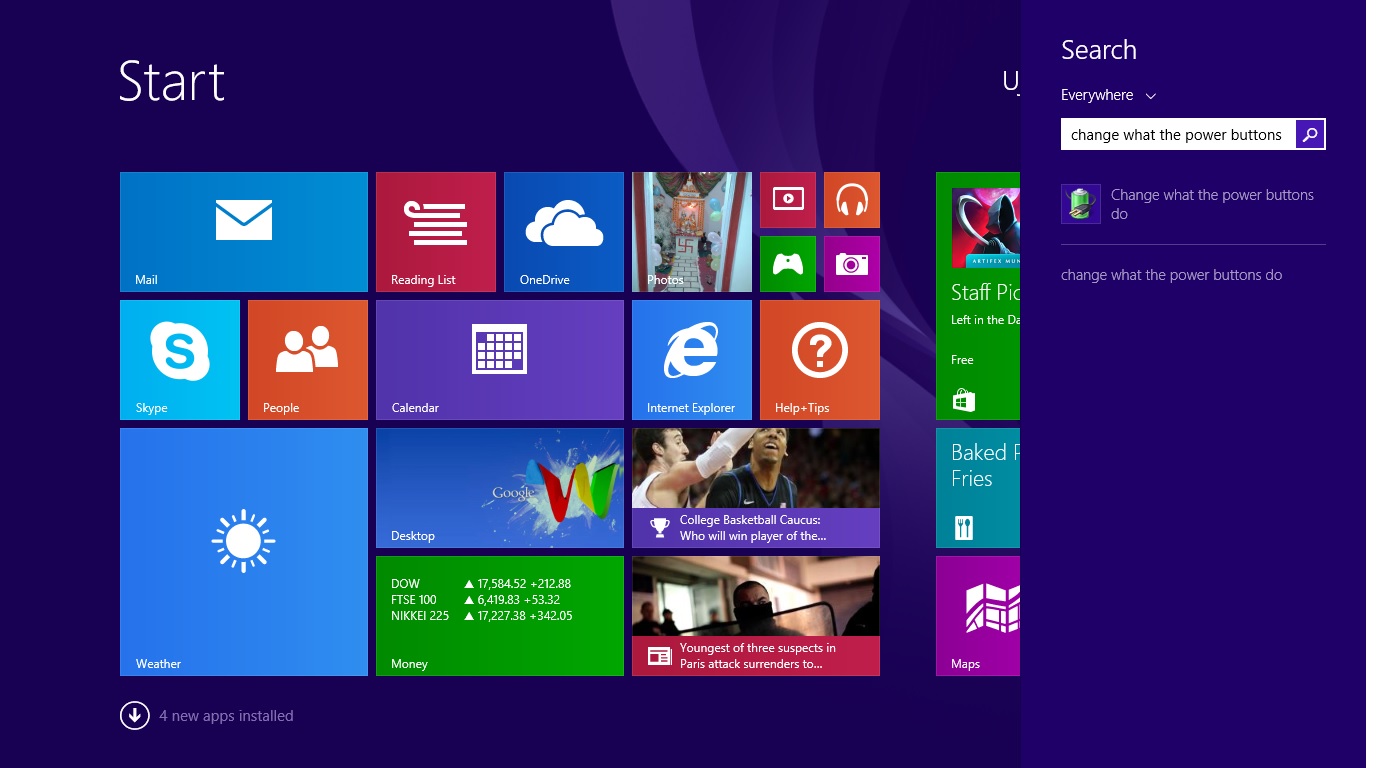Click the search magnifier button
This screenshot has height=768, width=1400.
coord(1310,134)
